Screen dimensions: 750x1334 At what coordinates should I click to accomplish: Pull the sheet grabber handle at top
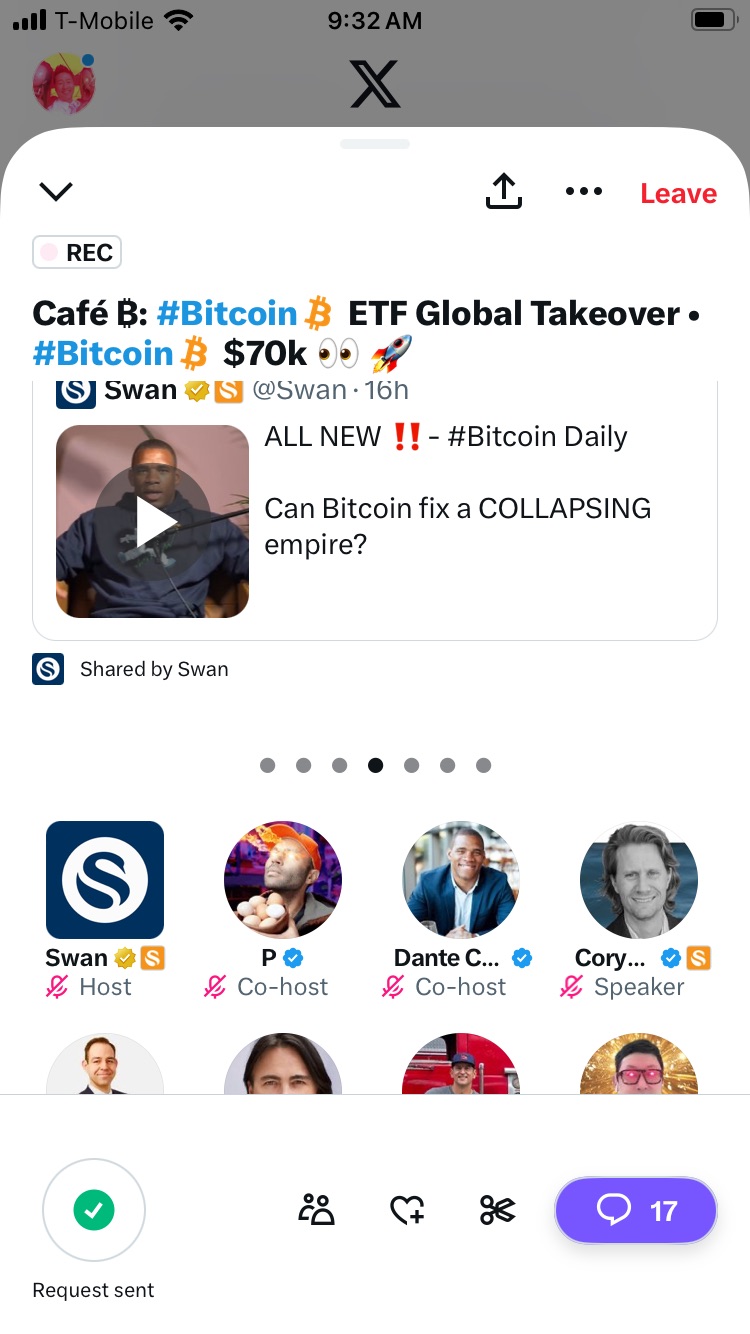point(375,144)
